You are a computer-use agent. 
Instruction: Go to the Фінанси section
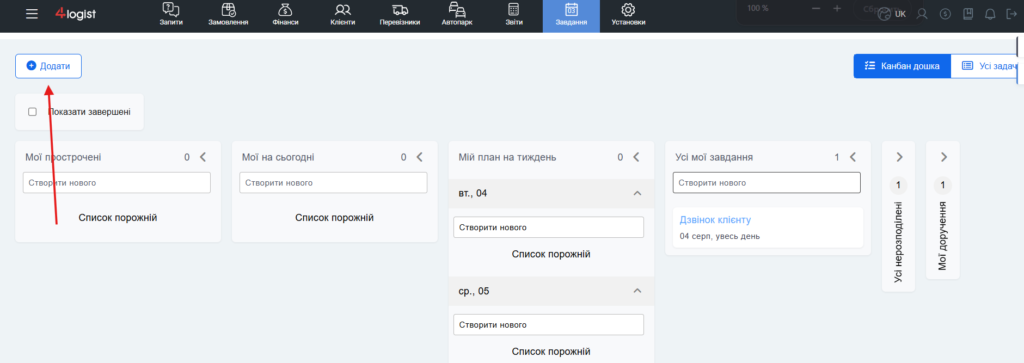285,14
